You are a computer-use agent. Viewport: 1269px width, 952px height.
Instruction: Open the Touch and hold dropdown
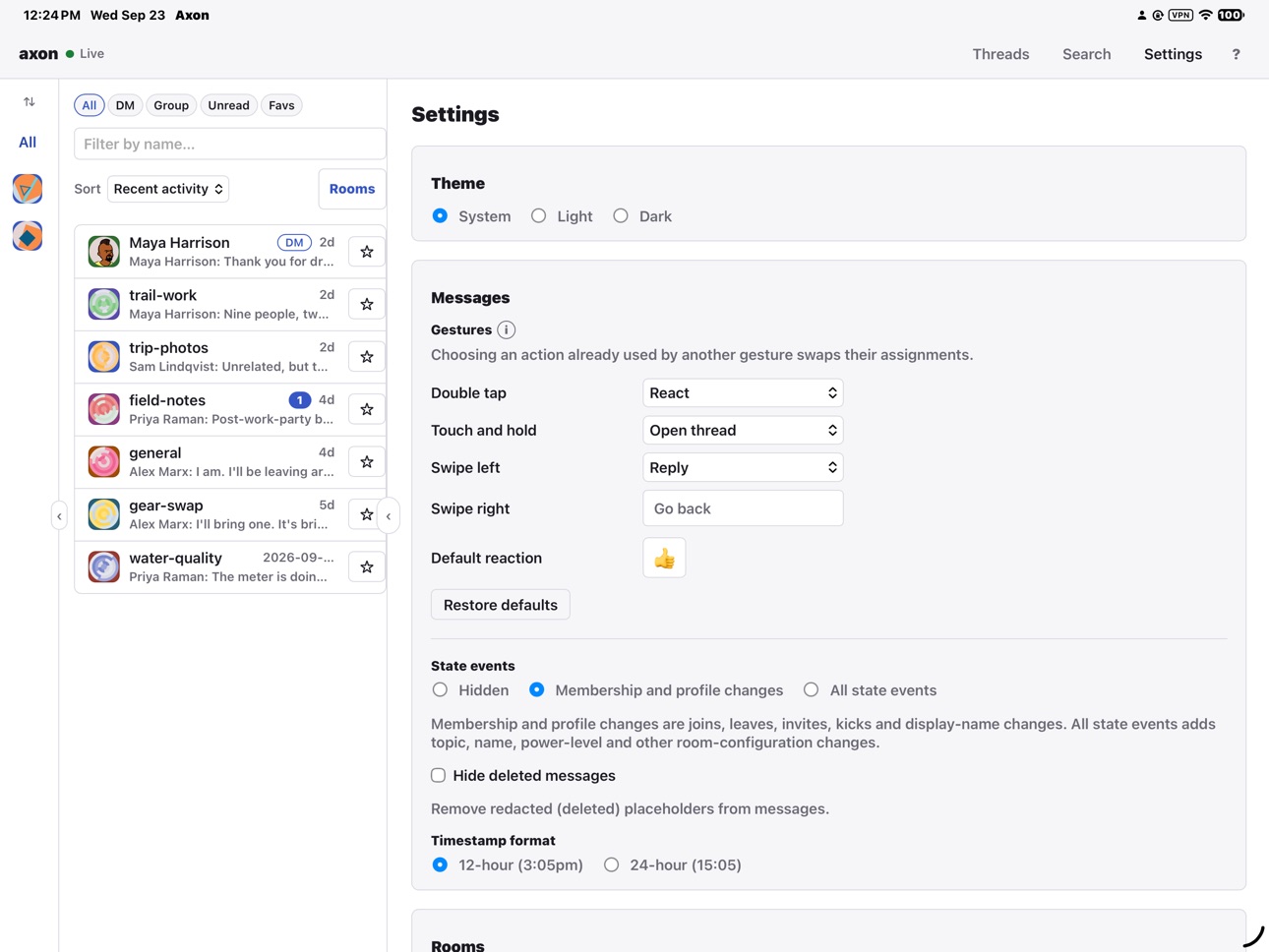pyautogui.click(x=743, y=431)
